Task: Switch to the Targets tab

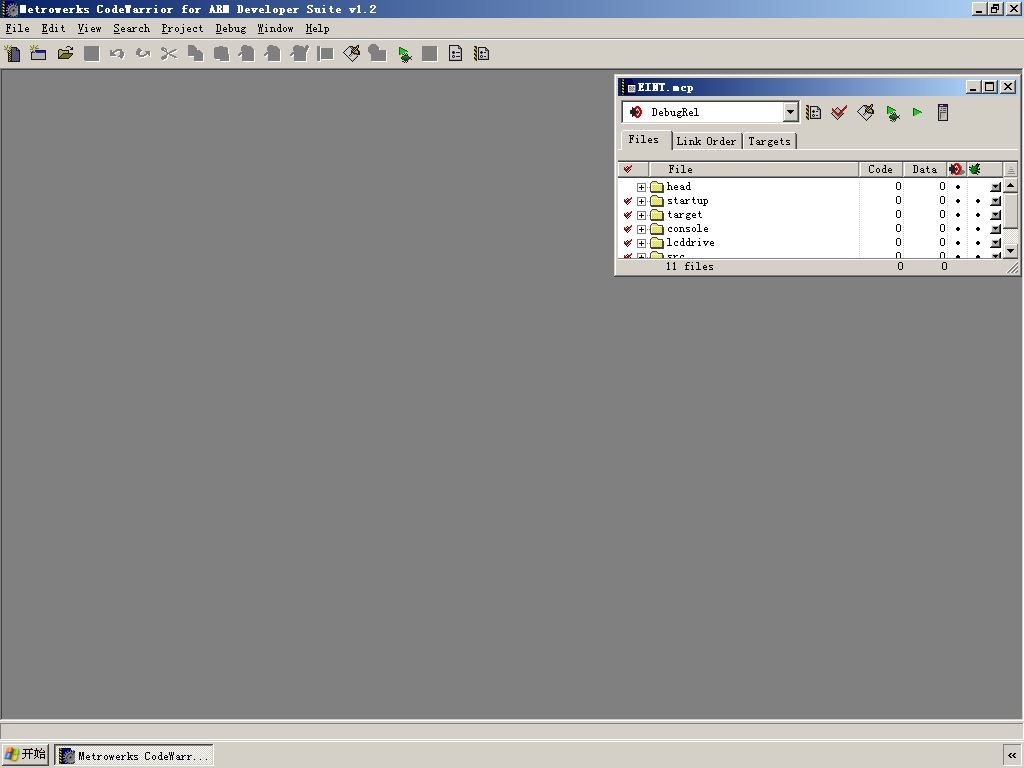Action: [x=769, y=141]
